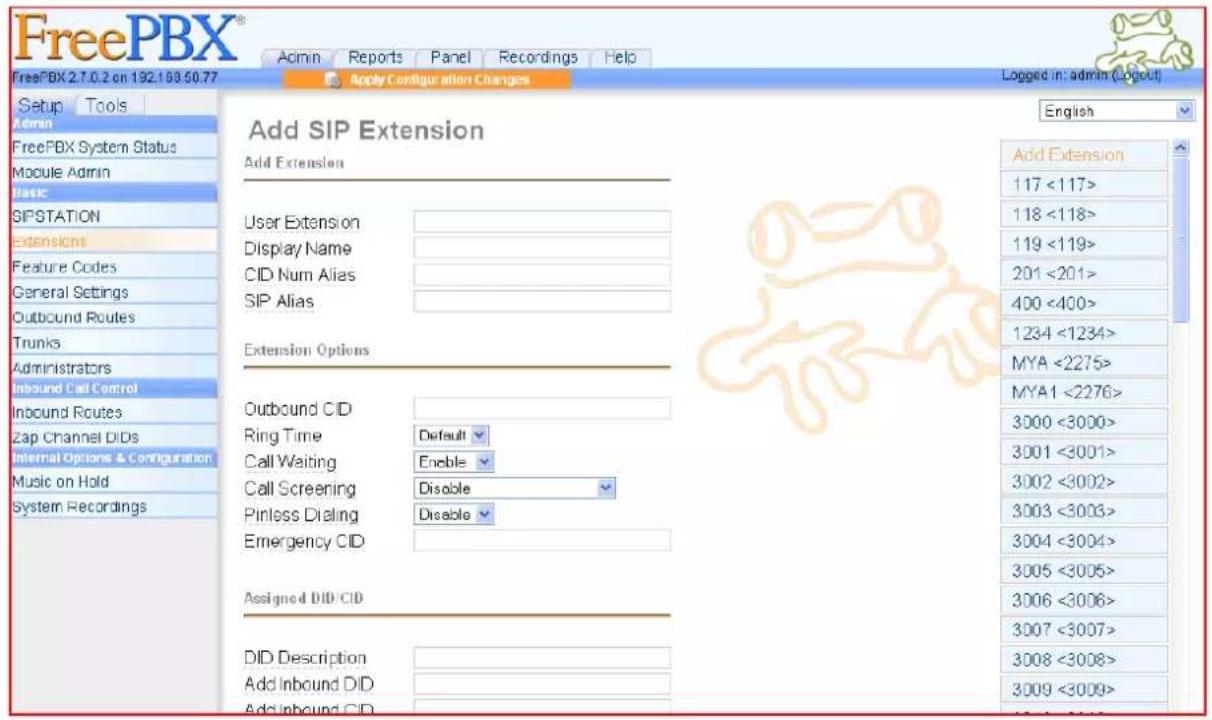Select extension 117 <117>

click(1083, 184)
